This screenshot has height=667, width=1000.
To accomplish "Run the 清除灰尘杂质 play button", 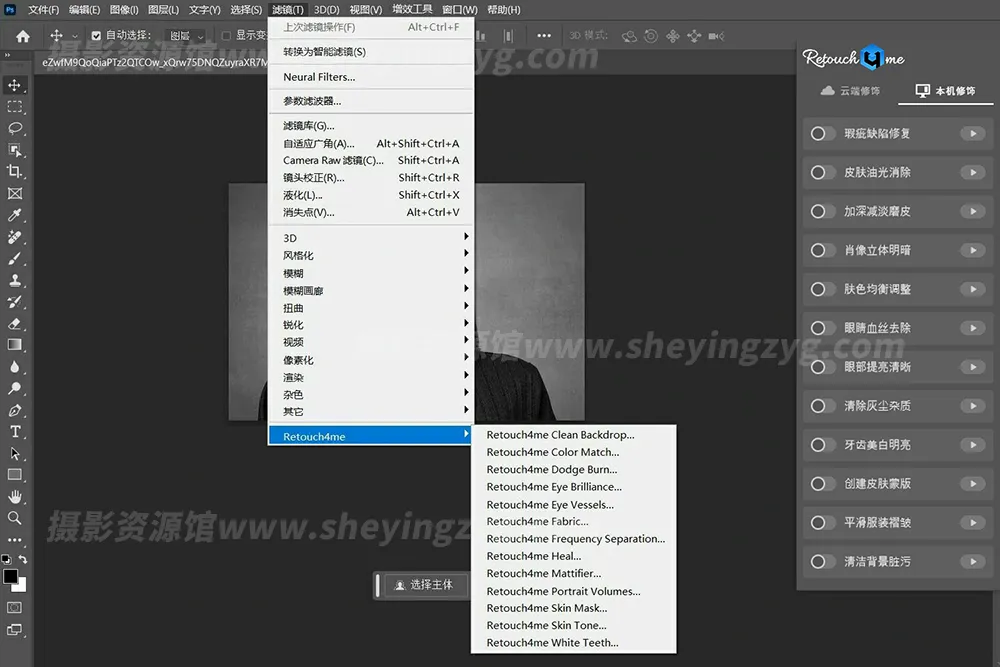I will tap(973, 406).
